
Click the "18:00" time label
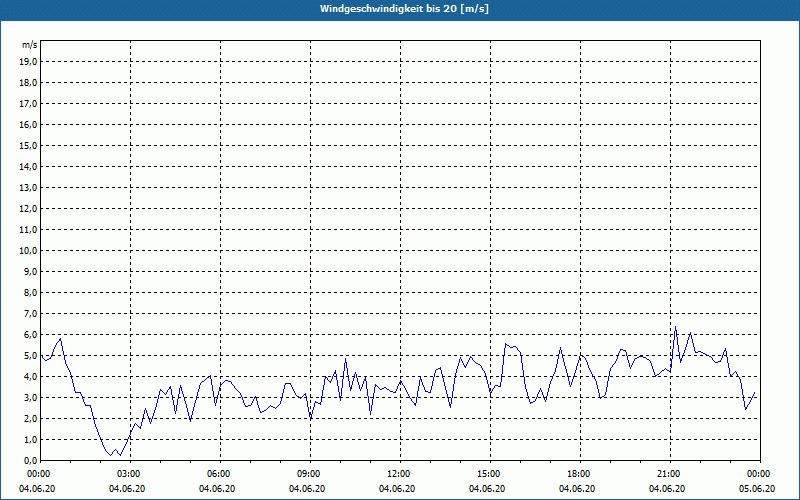pyautogui.click(x=580, y=474)
